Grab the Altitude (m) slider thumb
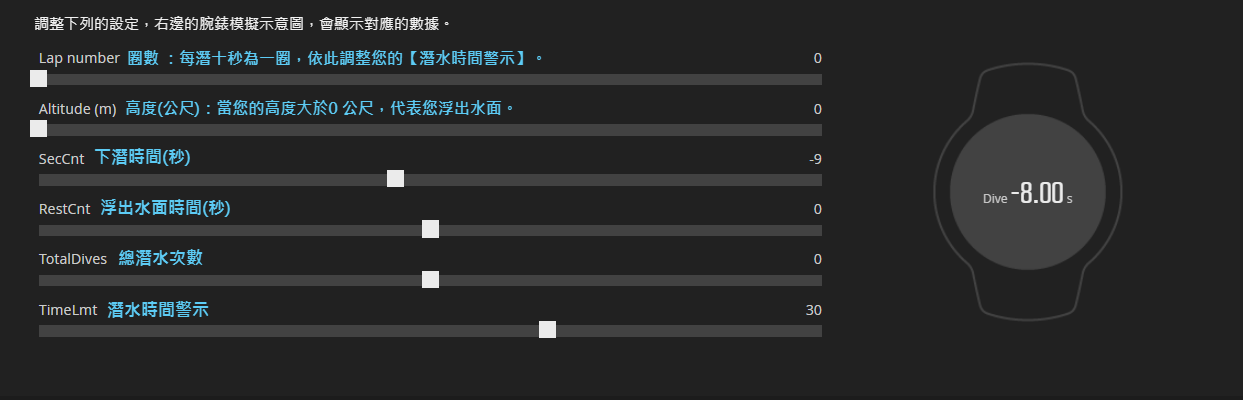 (39, 129)
